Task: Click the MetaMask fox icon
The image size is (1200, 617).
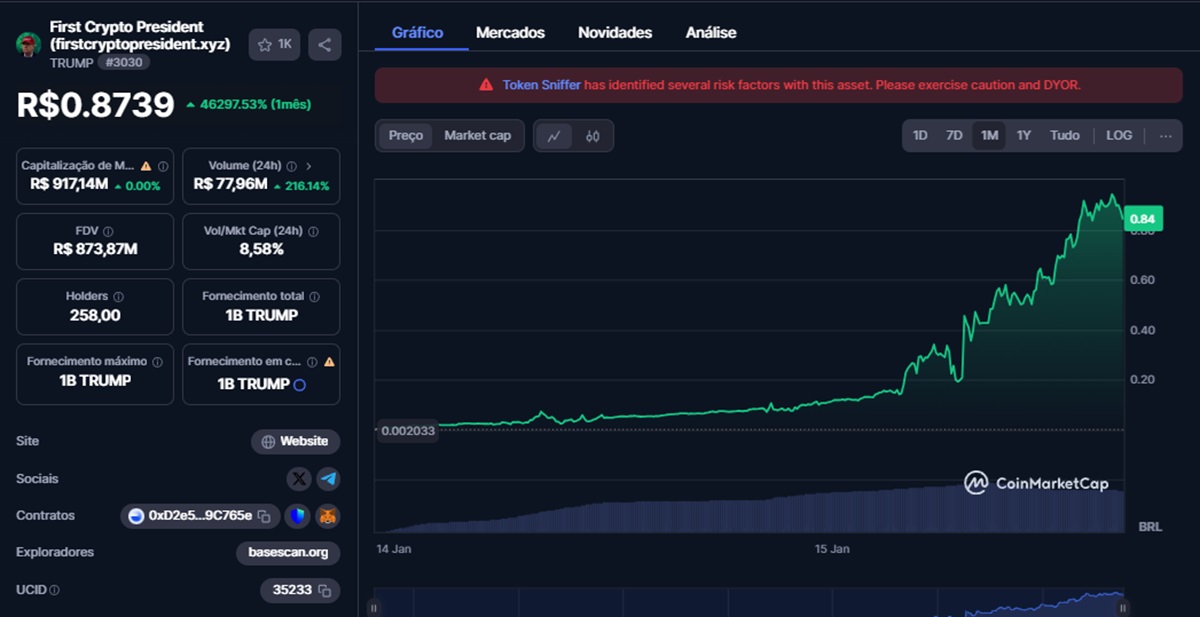Action: point(328,516)
